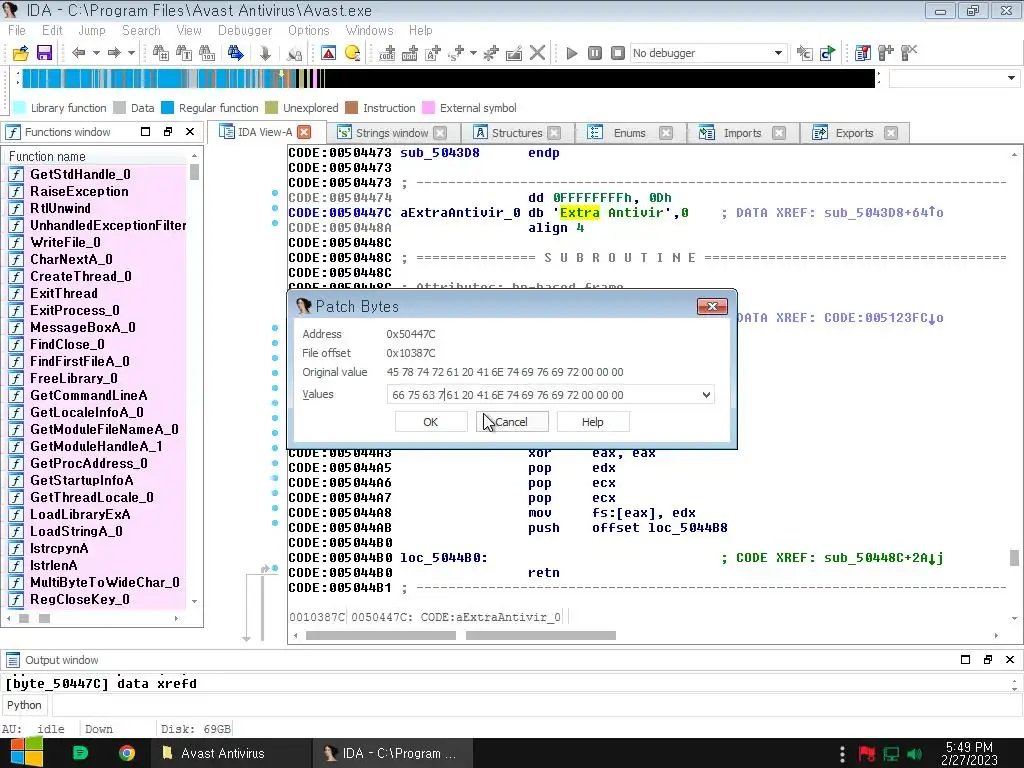Image resolution: width=1024 pixels, height=768 pixels.
Task: Open the search for byte sequence tool
Action: (207, 53)
